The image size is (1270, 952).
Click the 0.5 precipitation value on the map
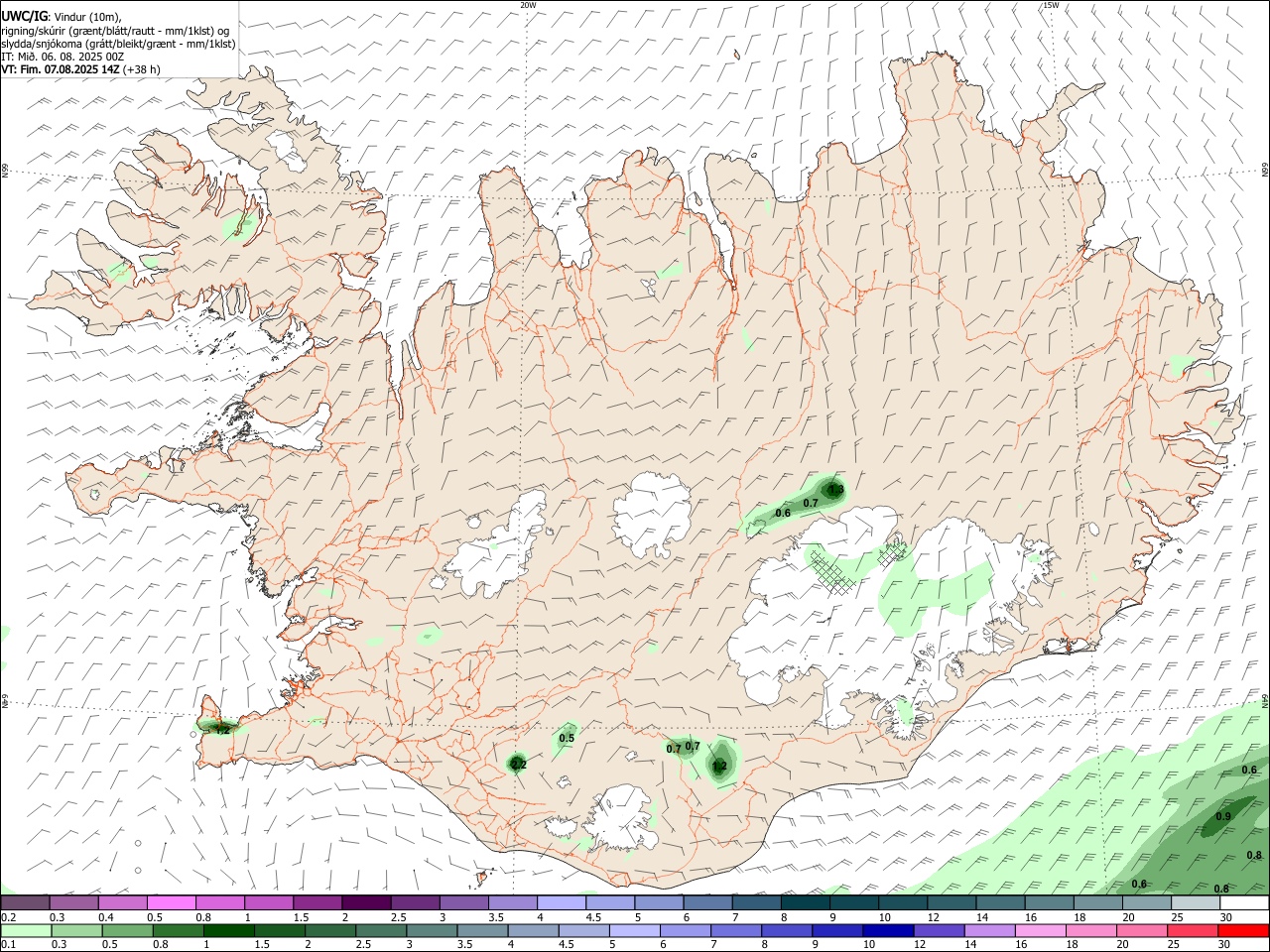coord(568,738)
